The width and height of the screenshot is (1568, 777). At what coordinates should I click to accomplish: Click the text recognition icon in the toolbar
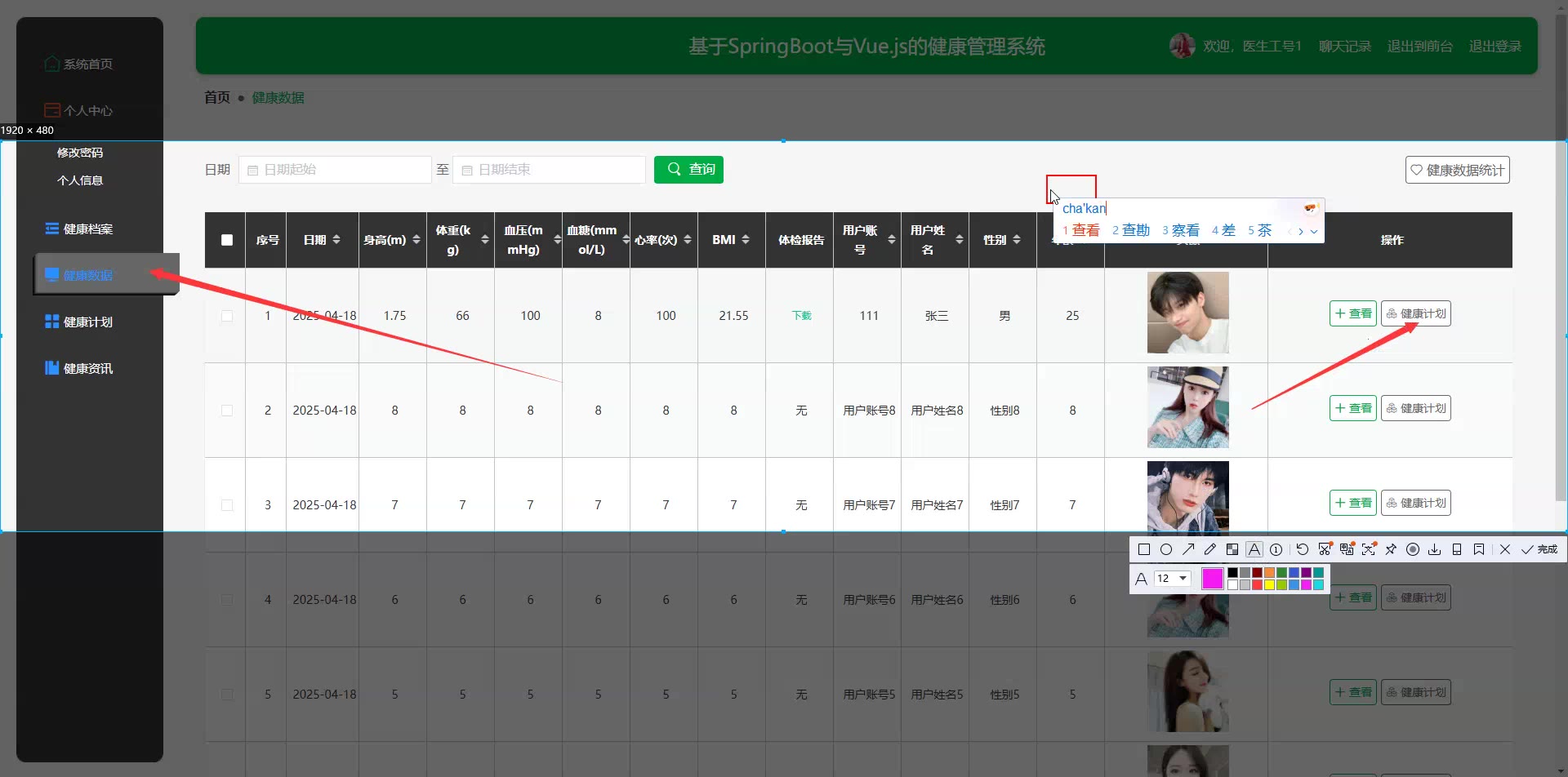[x=1369, y=549]
